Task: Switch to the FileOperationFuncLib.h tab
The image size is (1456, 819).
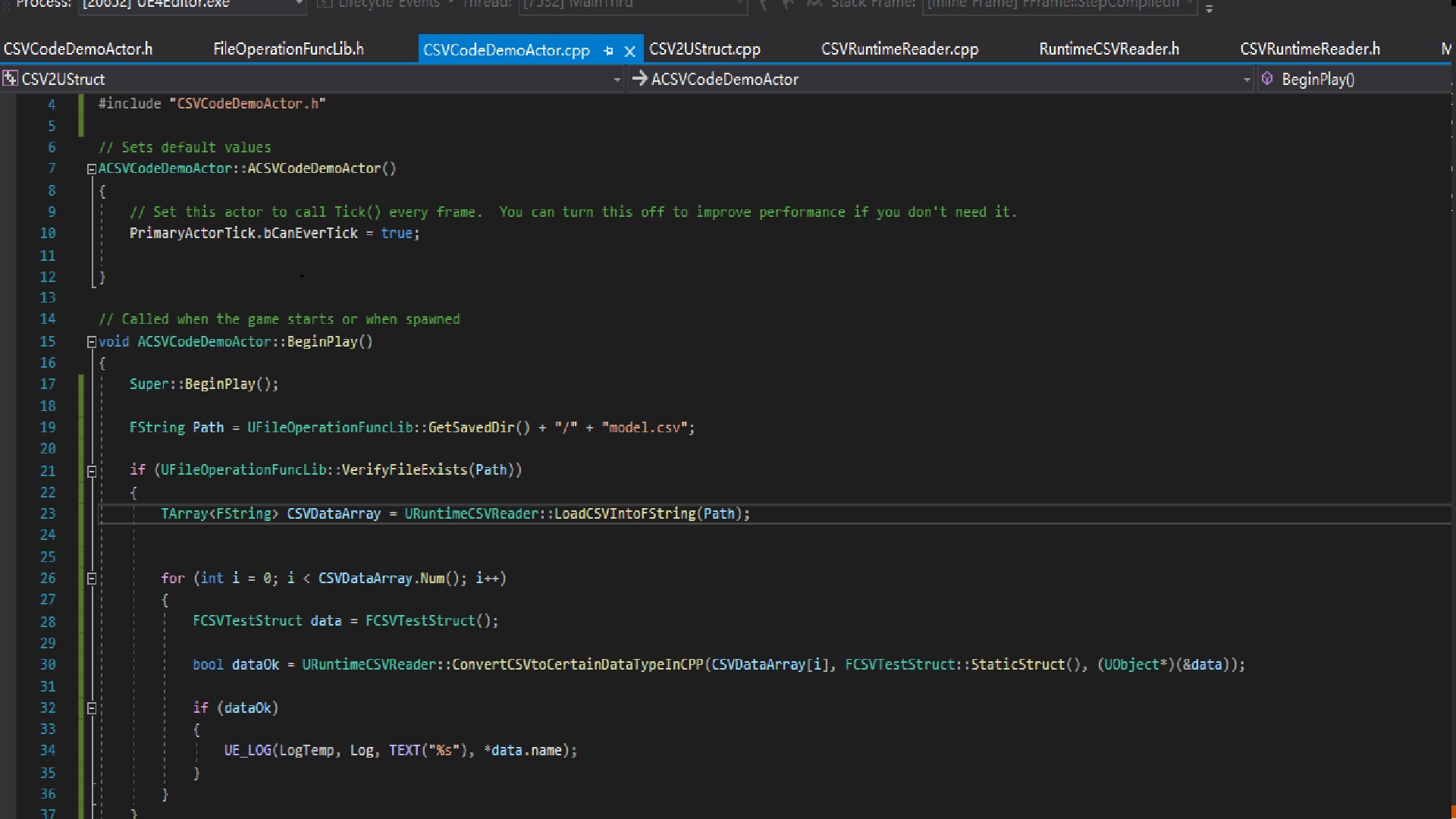Action: point(288,49)
